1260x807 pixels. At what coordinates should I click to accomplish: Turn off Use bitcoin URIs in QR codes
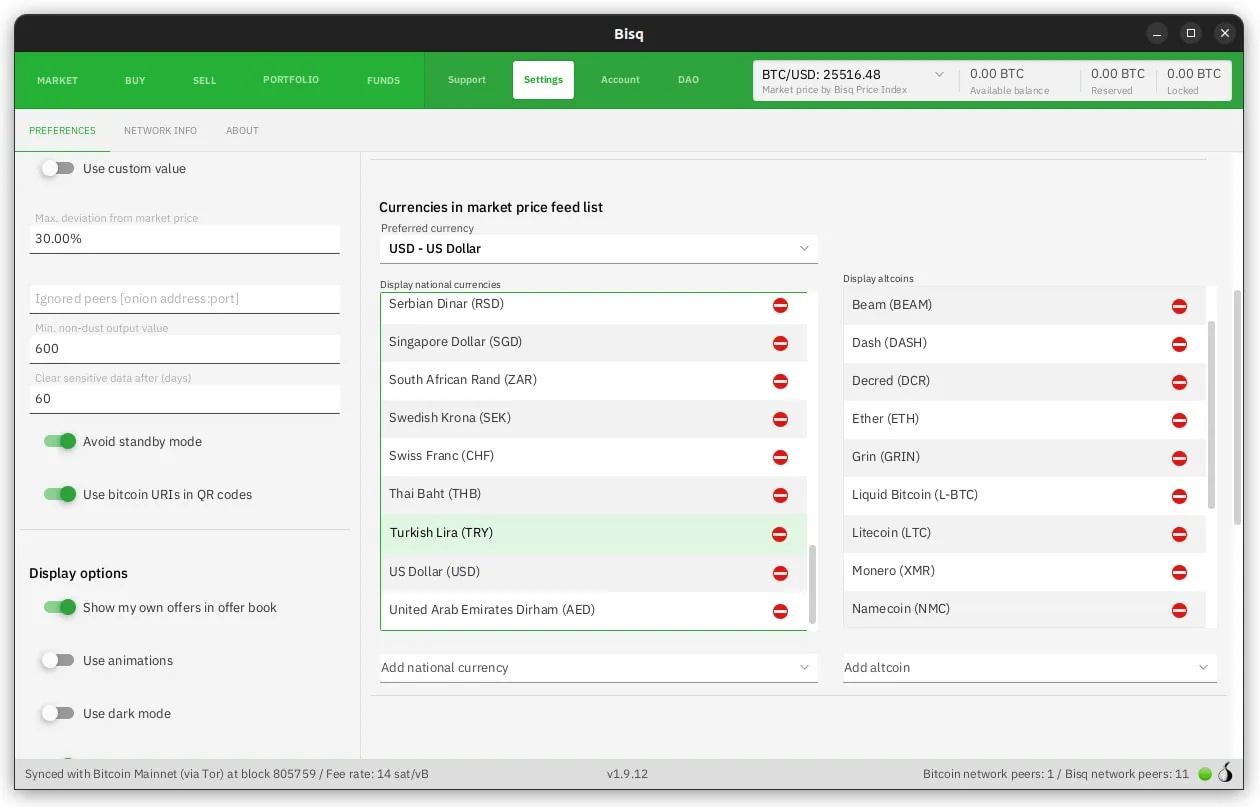60,494
